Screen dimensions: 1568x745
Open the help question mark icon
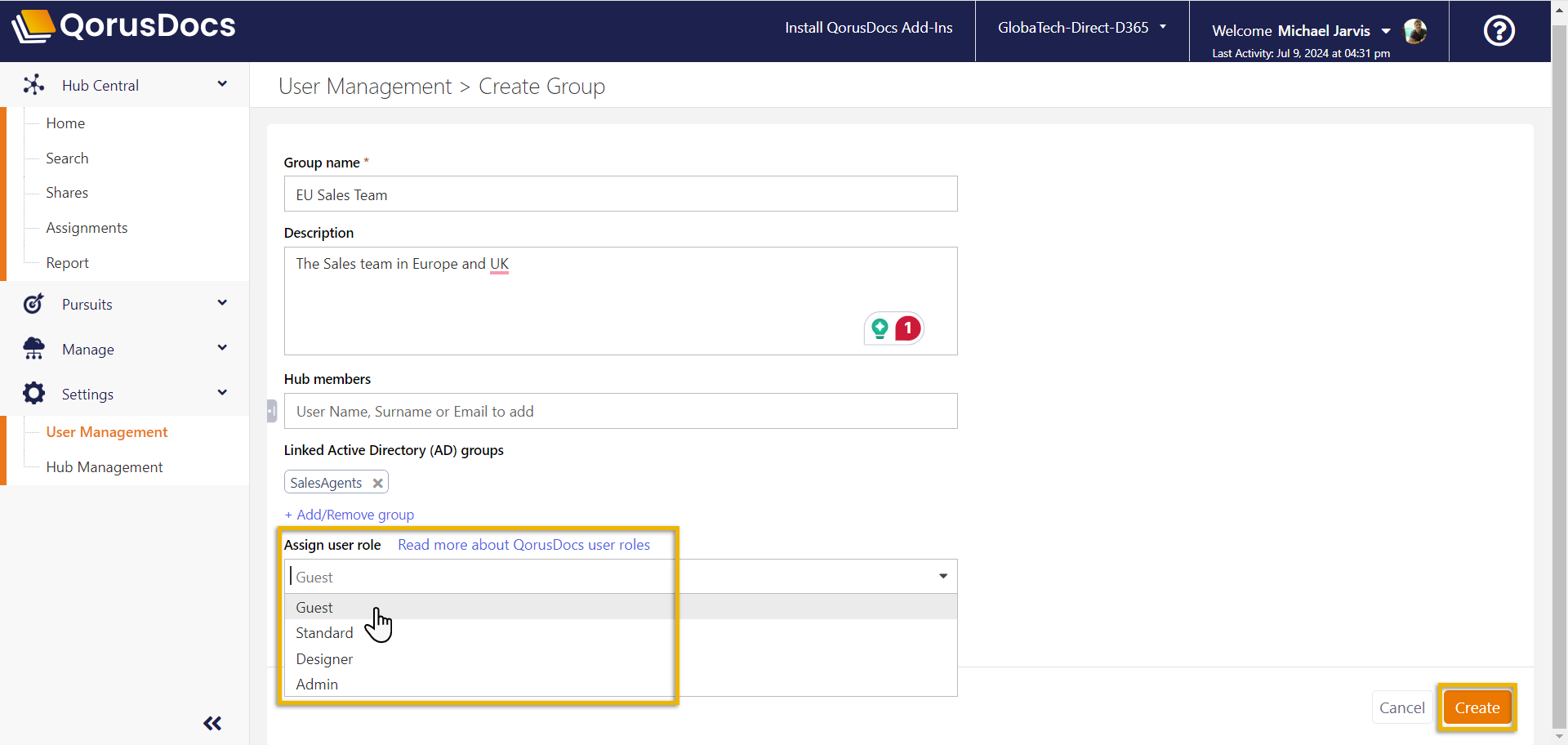(1499, 31)
